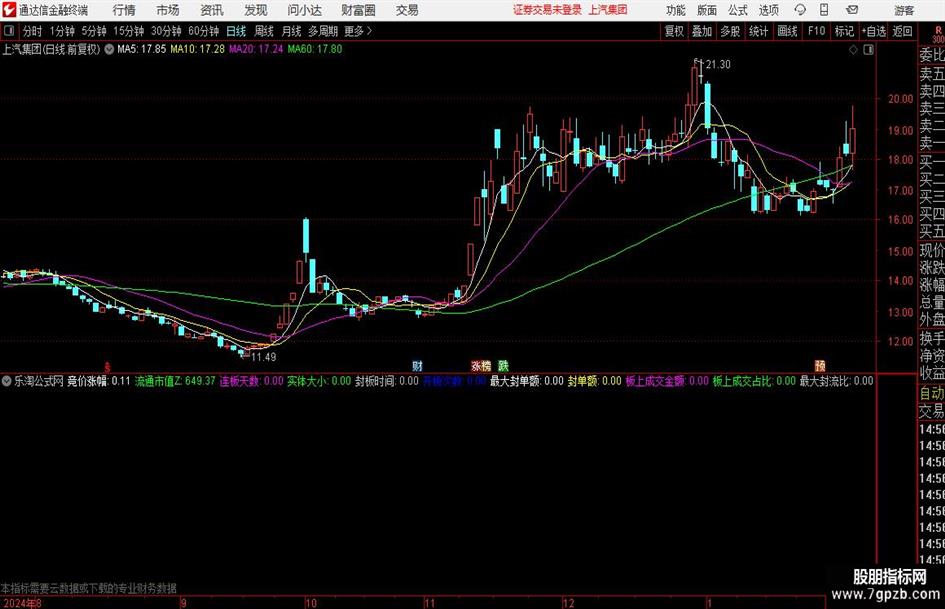
Task: Open the mail messages icon
Action: 852,10
